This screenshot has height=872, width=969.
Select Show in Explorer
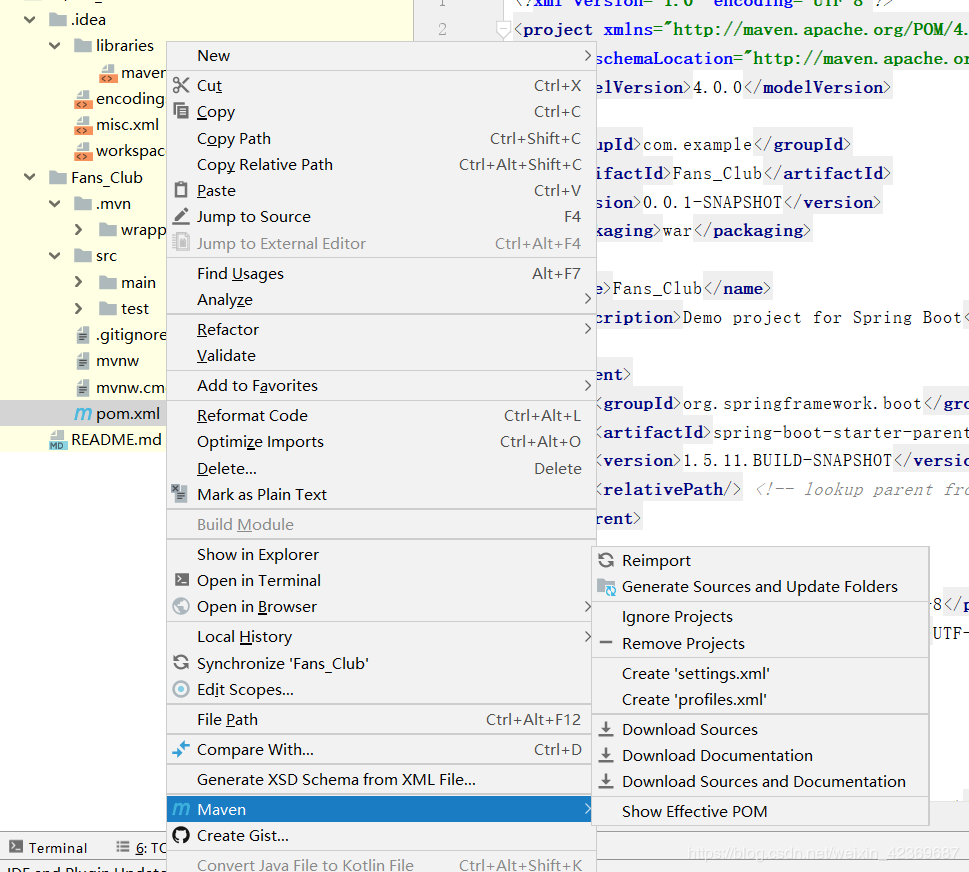(381, 554)
